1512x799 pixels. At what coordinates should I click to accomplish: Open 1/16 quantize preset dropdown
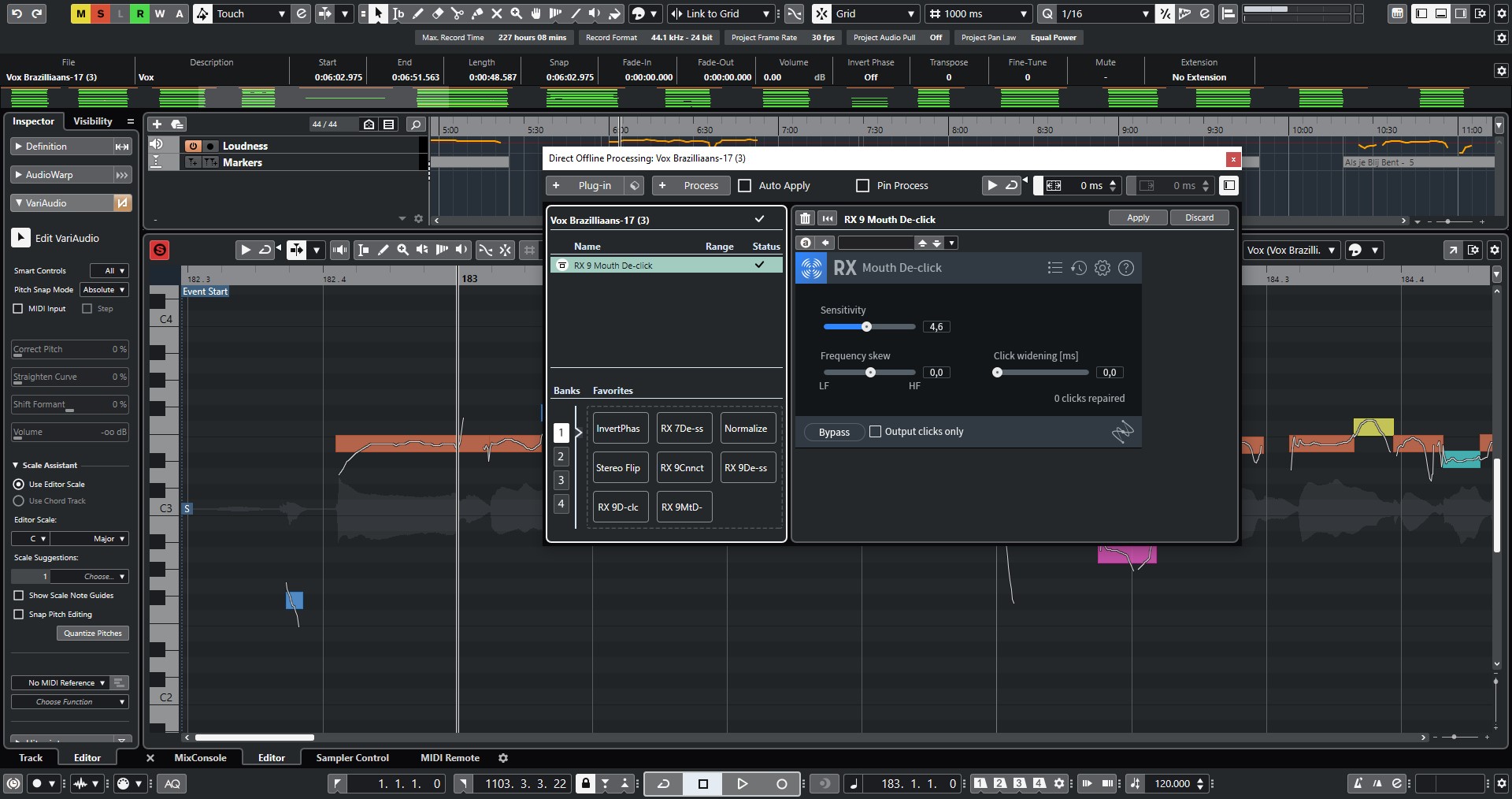(x=1104, y=13)
